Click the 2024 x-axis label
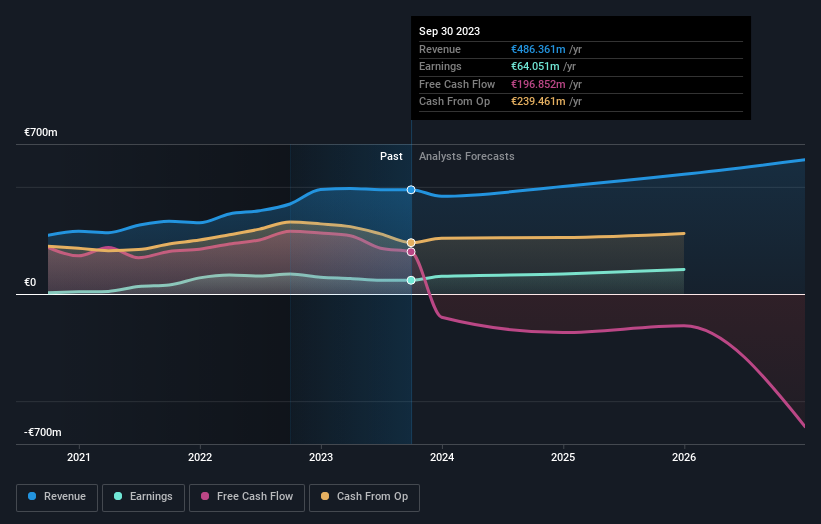This screenshot has width=821, height=524. pyautogui.click(x=442, y=457)
